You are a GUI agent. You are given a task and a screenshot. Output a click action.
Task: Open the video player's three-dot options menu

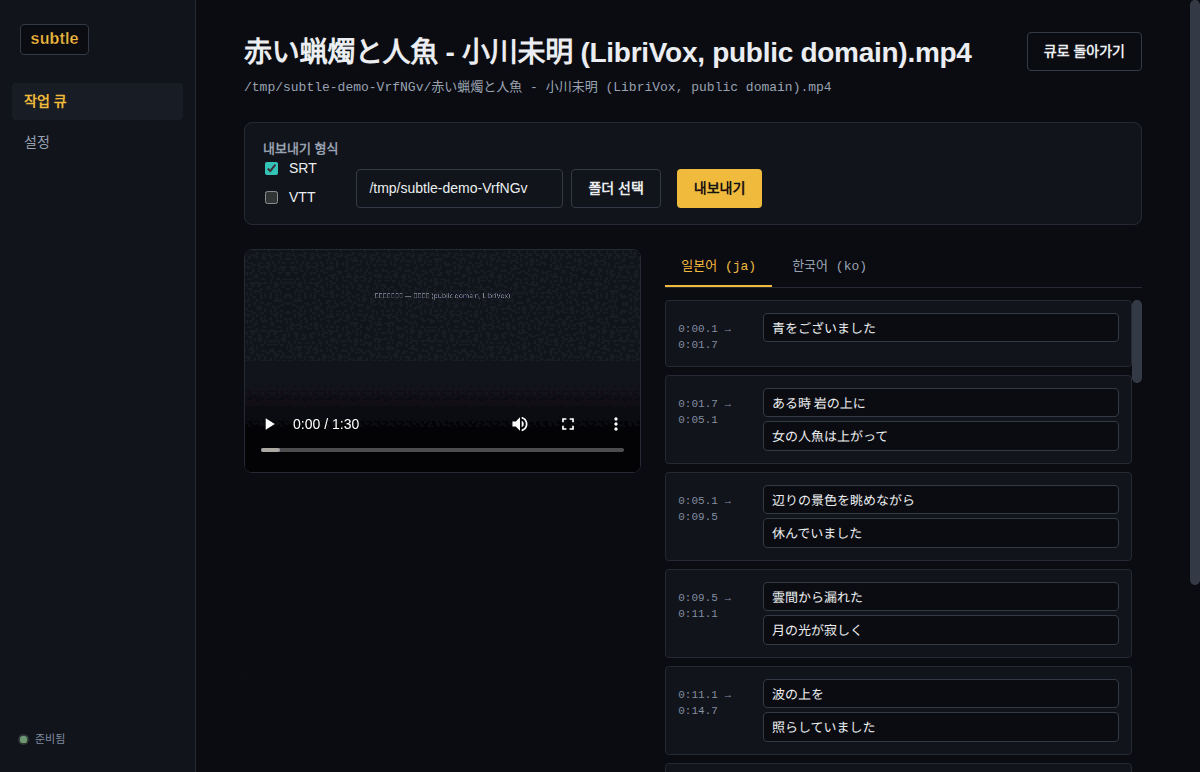[x=616, y=424]
